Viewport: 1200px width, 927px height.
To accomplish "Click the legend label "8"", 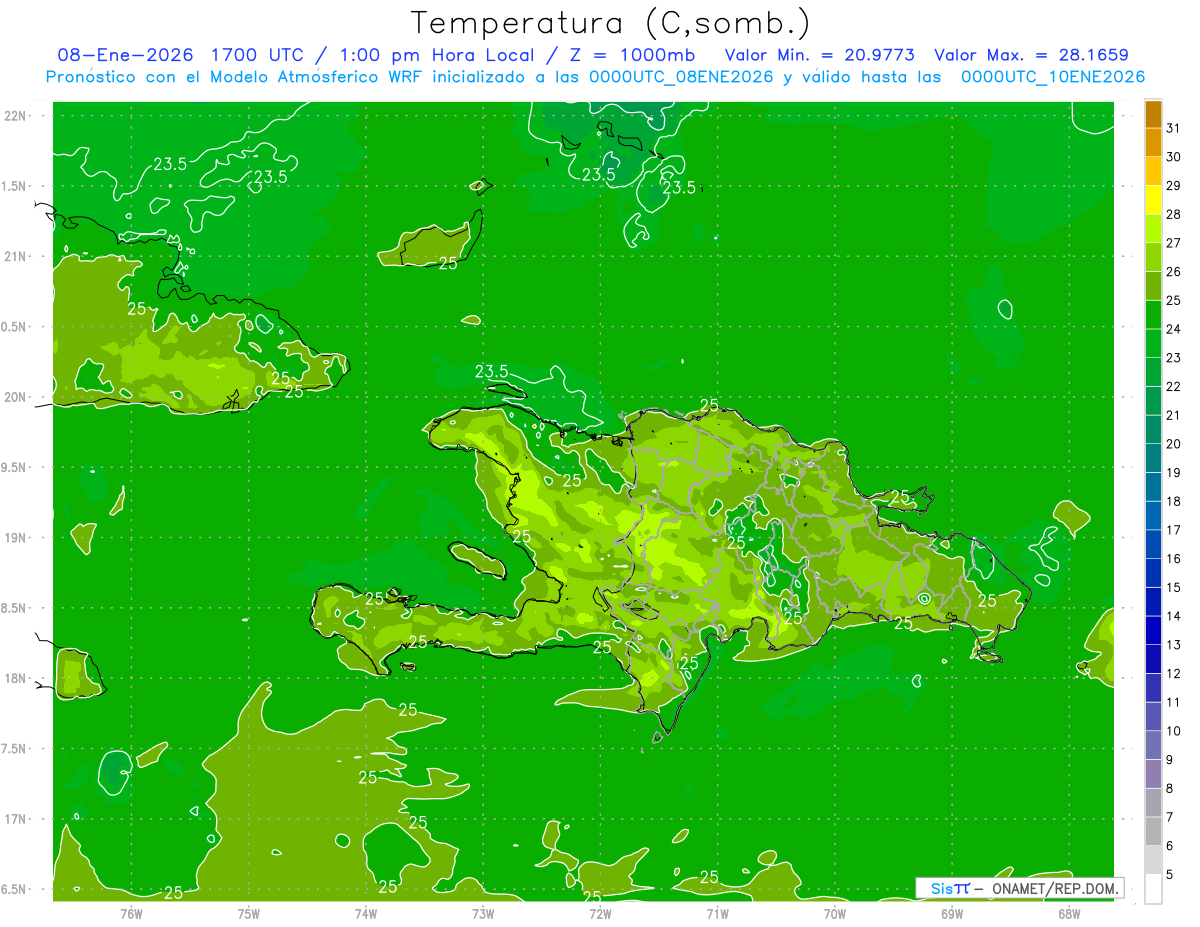I will click(x=1170, y=789).
